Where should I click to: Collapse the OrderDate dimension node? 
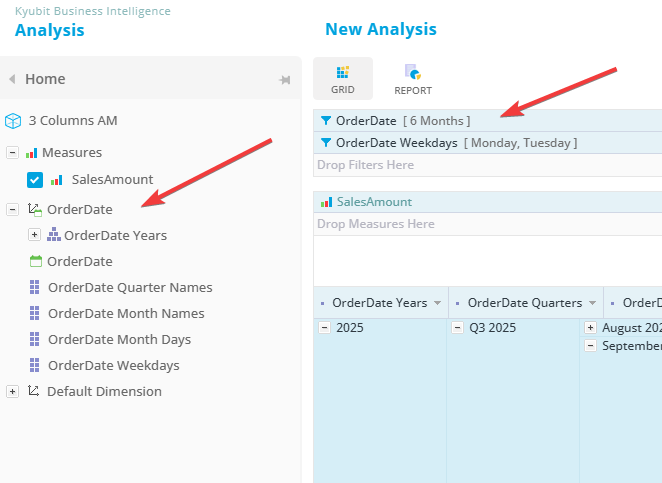[x=13, y=210]
